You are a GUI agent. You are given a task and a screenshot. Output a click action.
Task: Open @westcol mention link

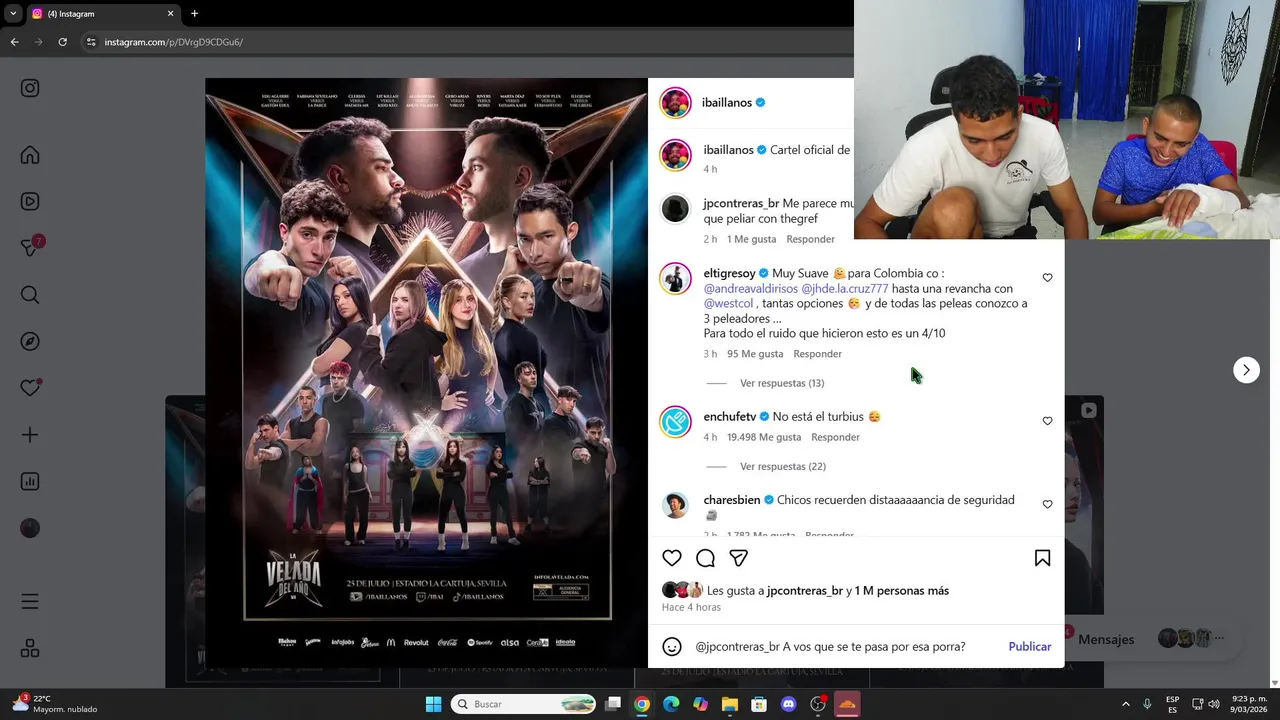coord(728,303)
